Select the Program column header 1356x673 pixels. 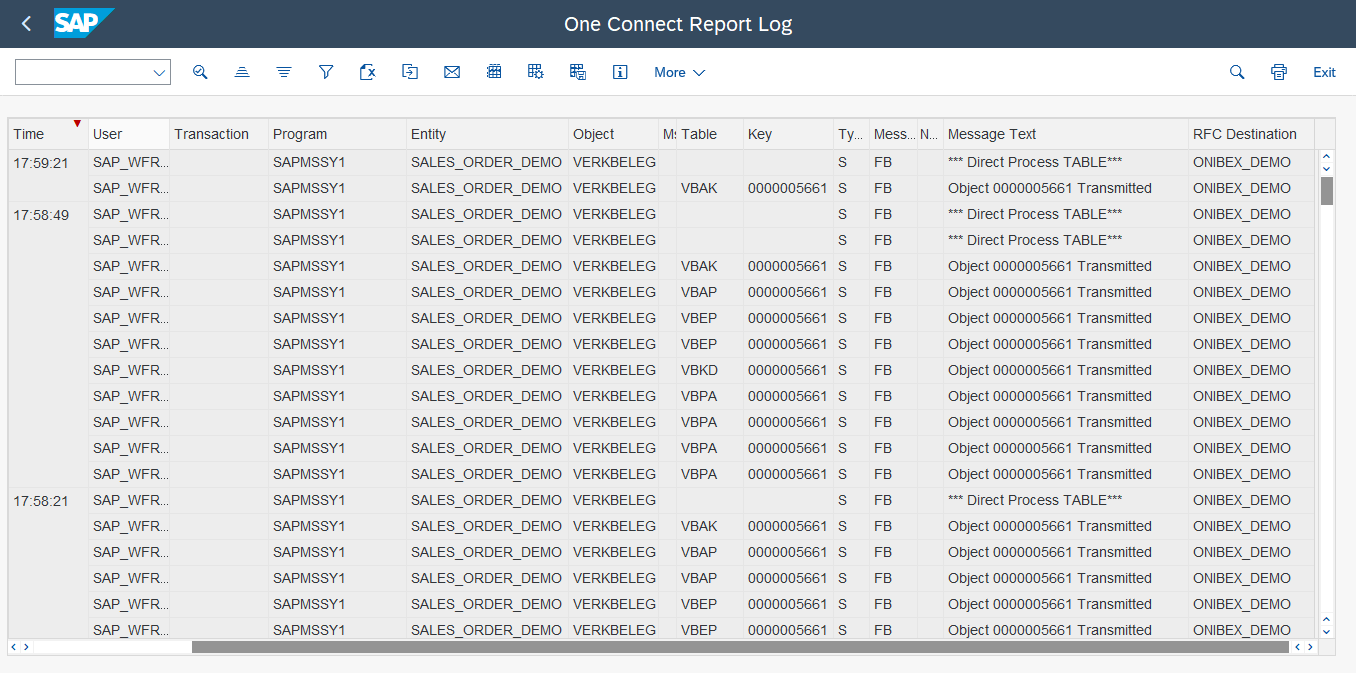(x=337, y=134)
